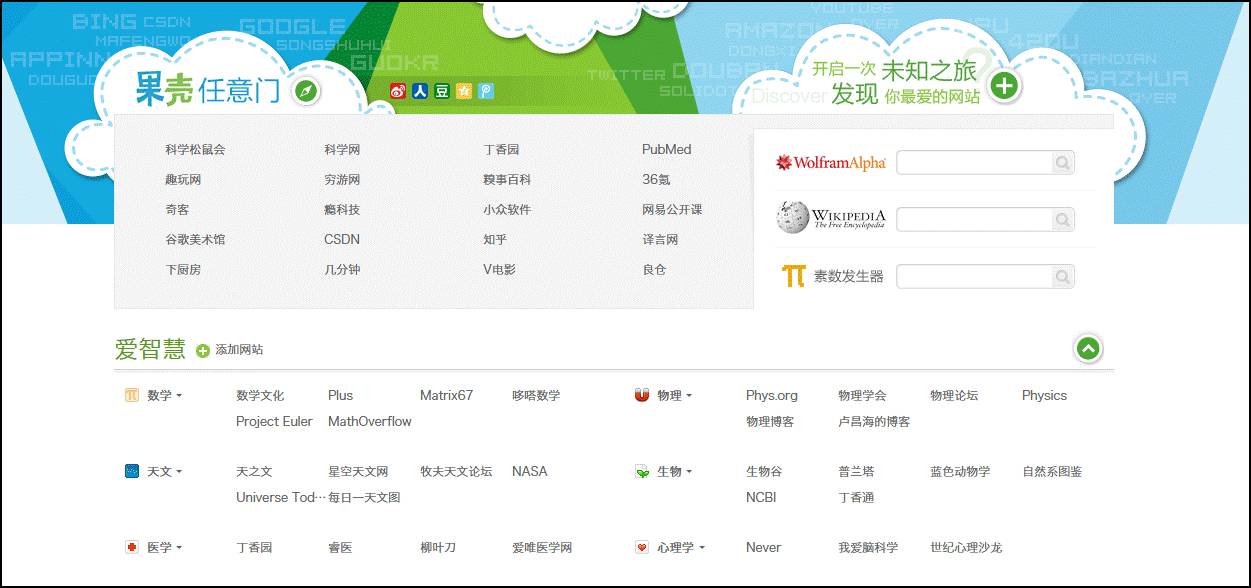Click the green compass icon beside 果壳任意门
Screen dimensions: 1251x588
coord(307,89)
